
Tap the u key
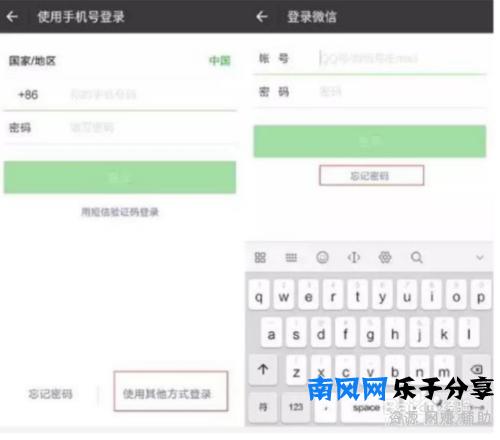(407, 295)
